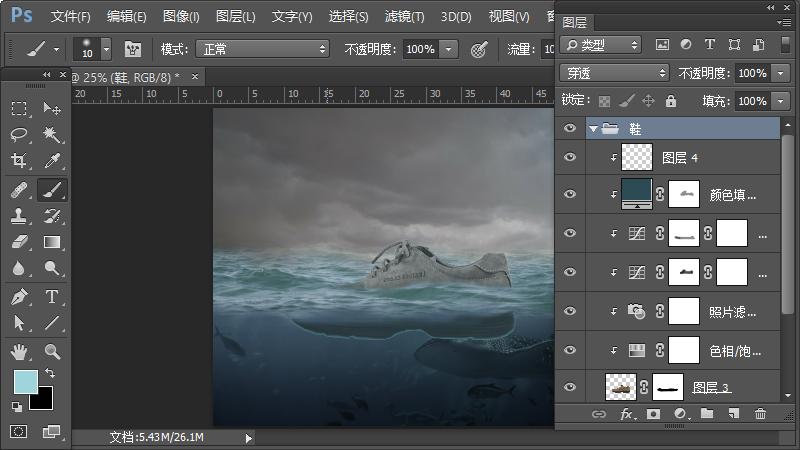Select the Path Selection tool
Image resolution: width=800 pixels, height=450 pixels.
point(19,322)
